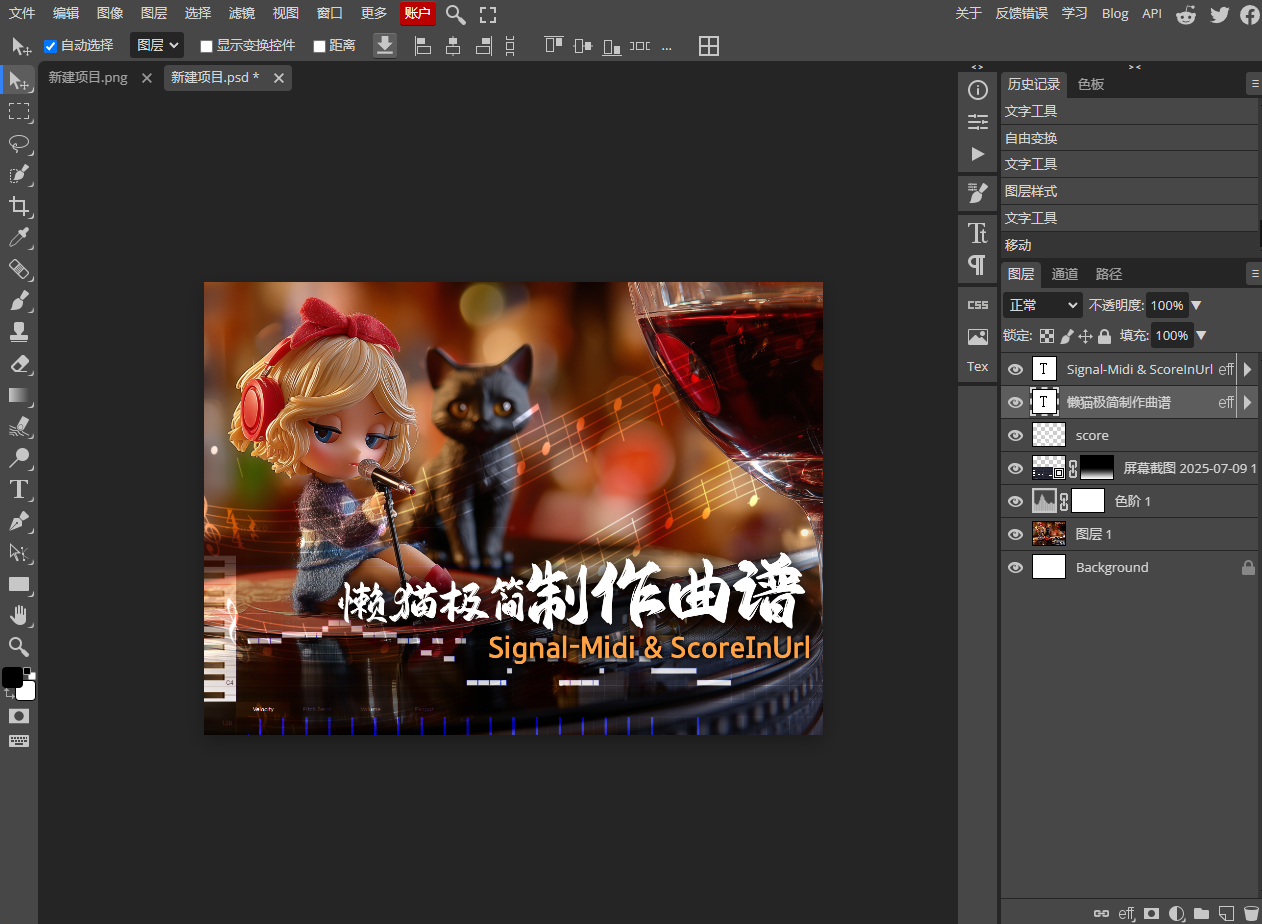
Task: Switch to the 新建项目.png tab
Action: [88, 78]
